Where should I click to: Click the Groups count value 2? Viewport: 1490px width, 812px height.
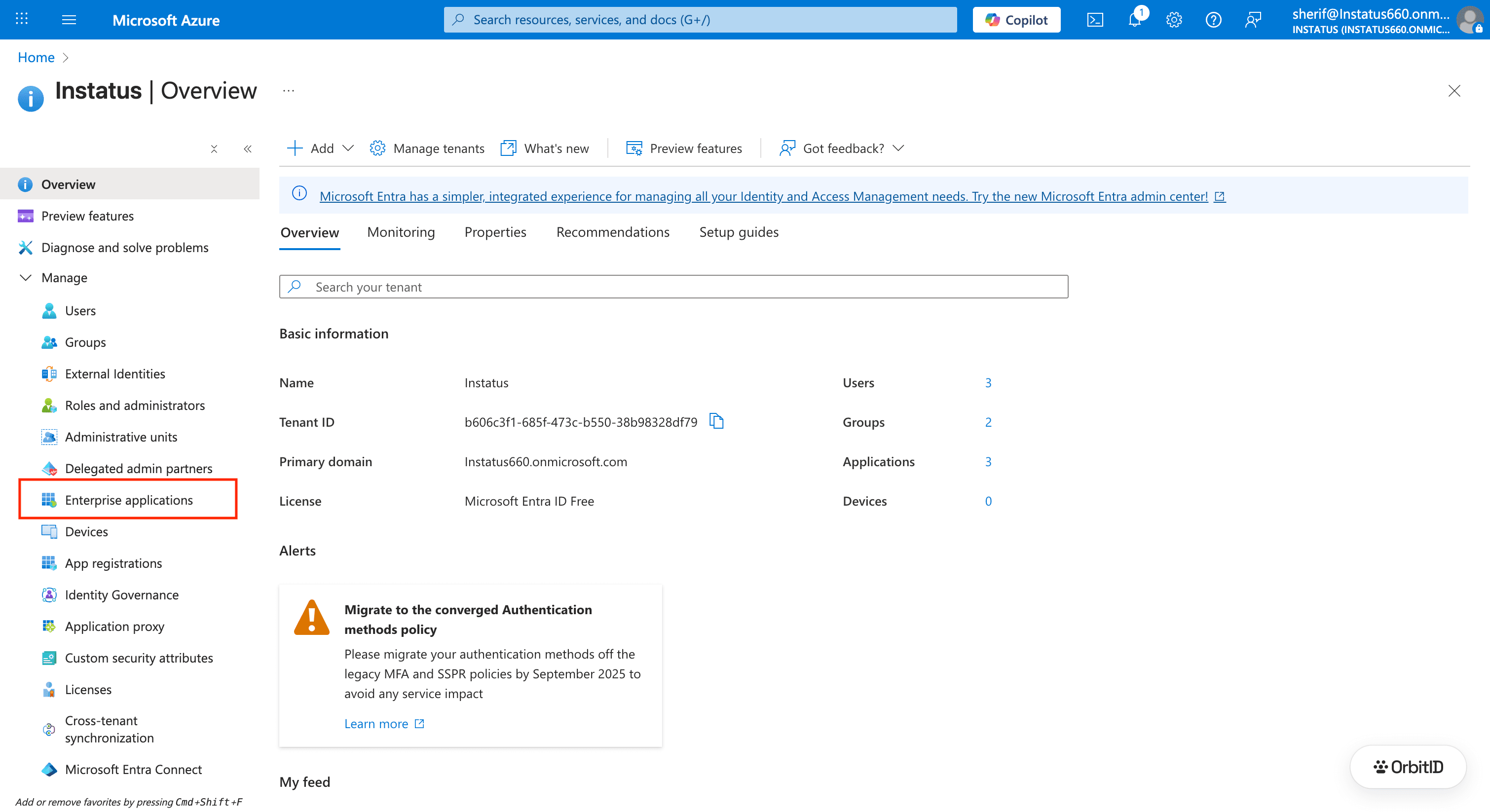(989, 422)
